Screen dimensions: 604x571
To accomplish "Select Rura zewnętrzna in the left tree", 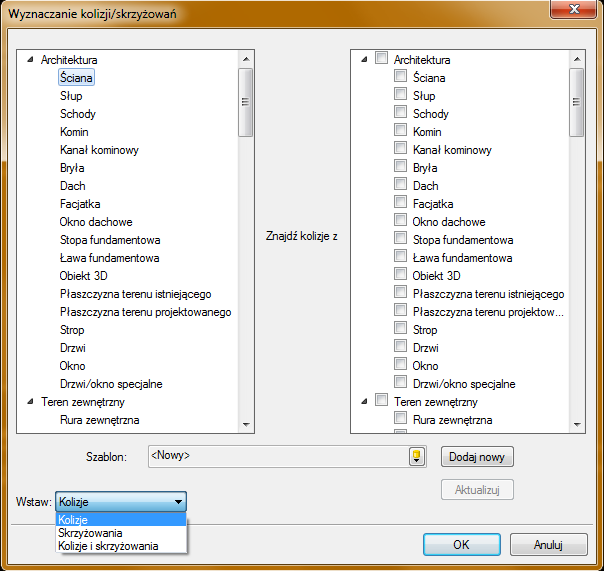I will (x=100, y=420).
